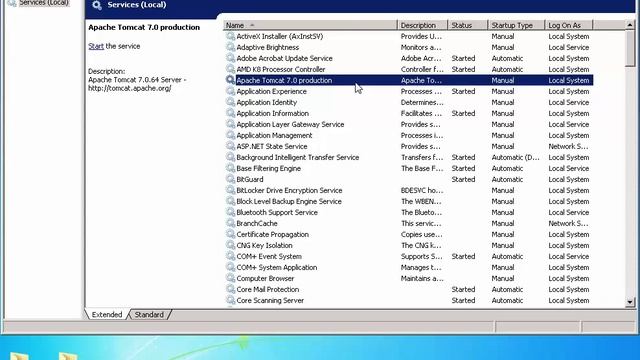This screenshot has width=640, height=360.
Task: Click the Started status of BitGuard
Action: [463, 180]
